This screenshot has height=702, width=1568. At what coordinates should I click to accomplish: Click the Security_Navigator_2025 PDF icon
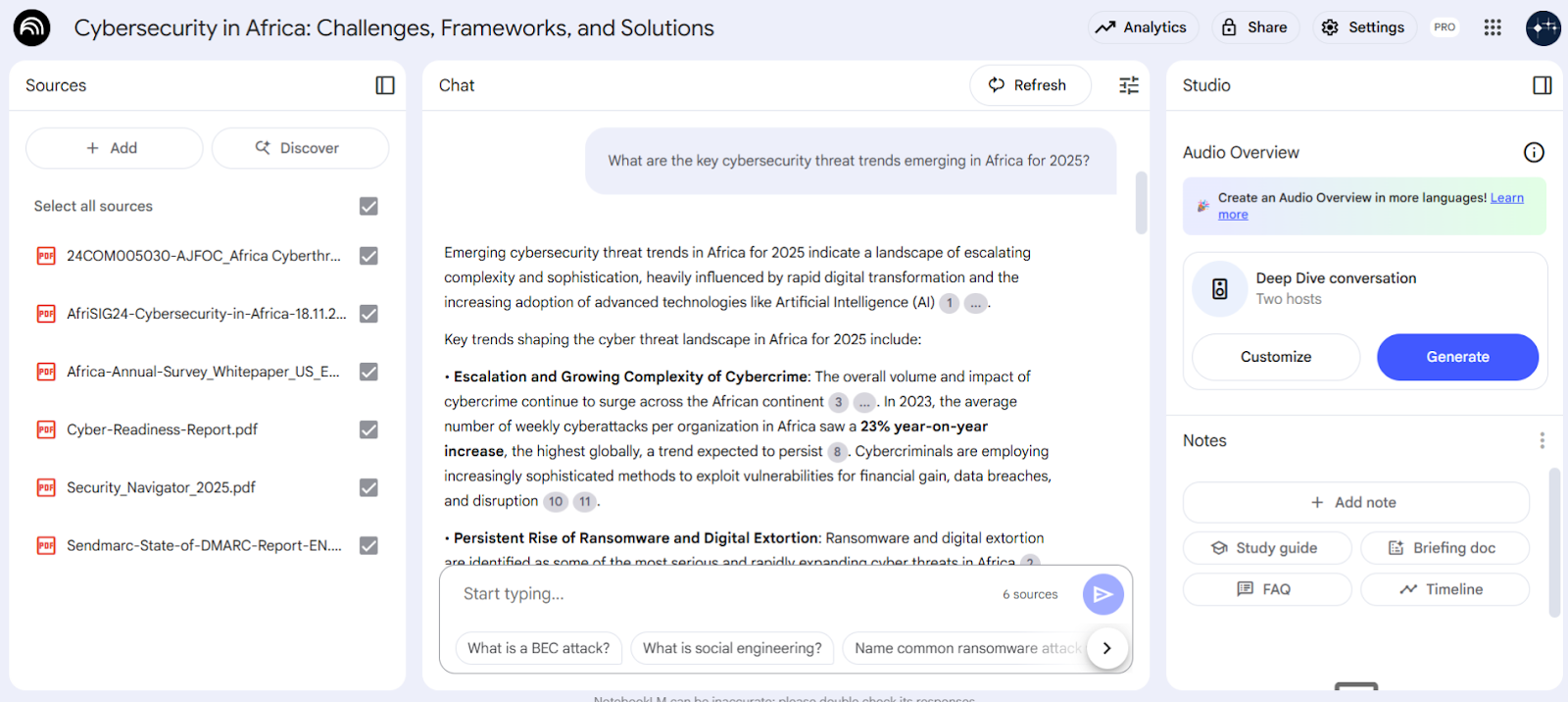pyautogui.click(x=46, y=487)
